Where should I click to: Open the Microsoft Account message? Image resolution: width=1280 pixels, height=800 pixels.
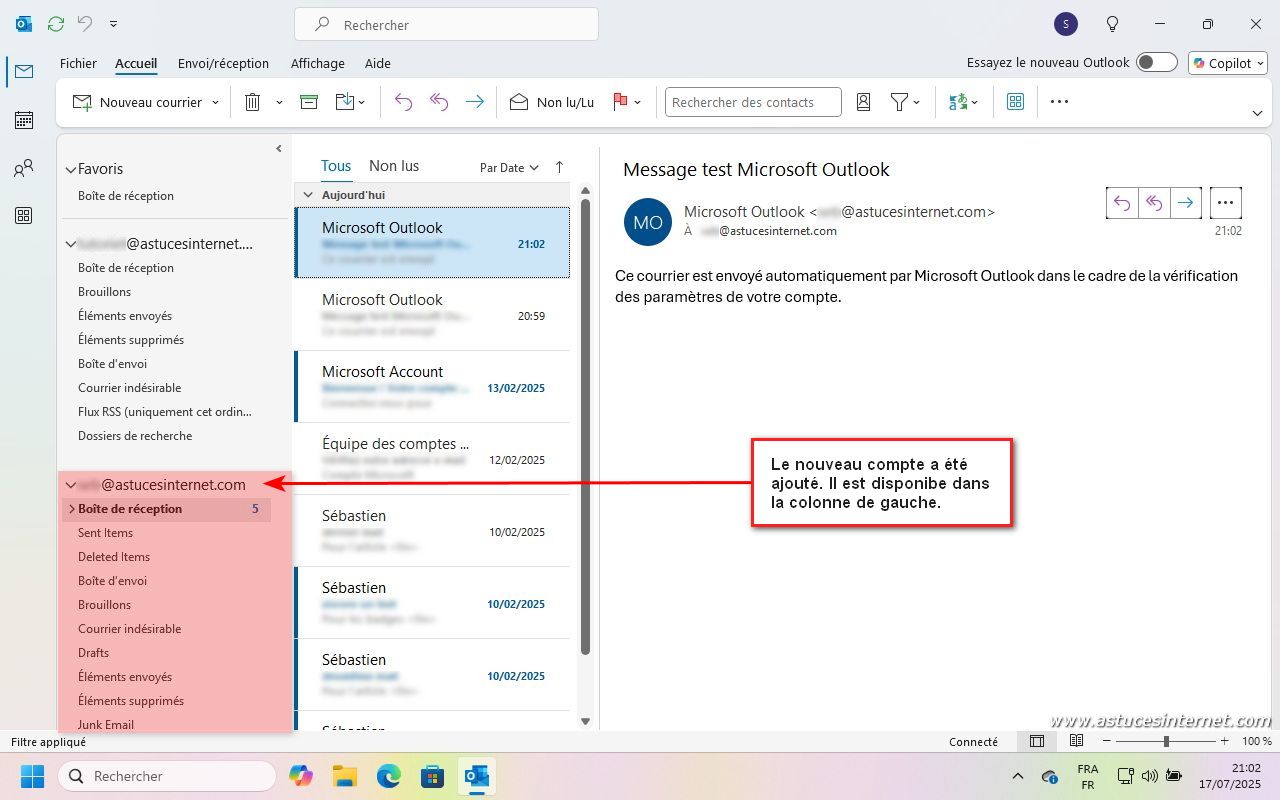pyautogui.click(x=433, y=387)
